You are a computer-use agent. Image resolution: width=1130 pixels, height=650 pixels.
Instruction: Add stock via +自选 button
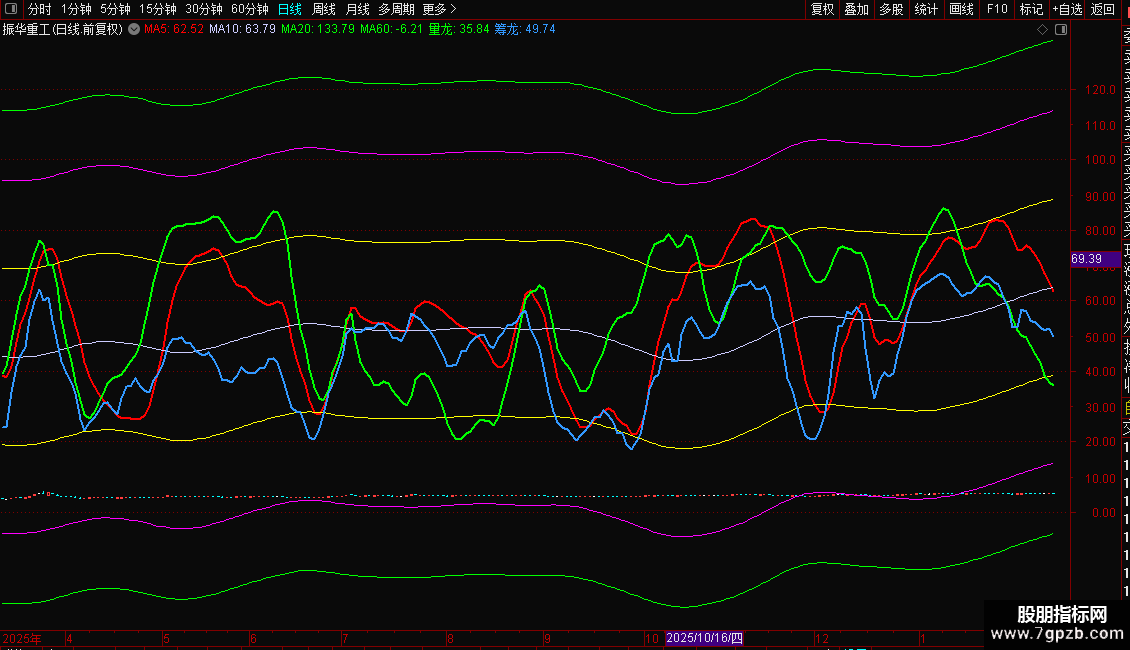[x=1067, y=9]
